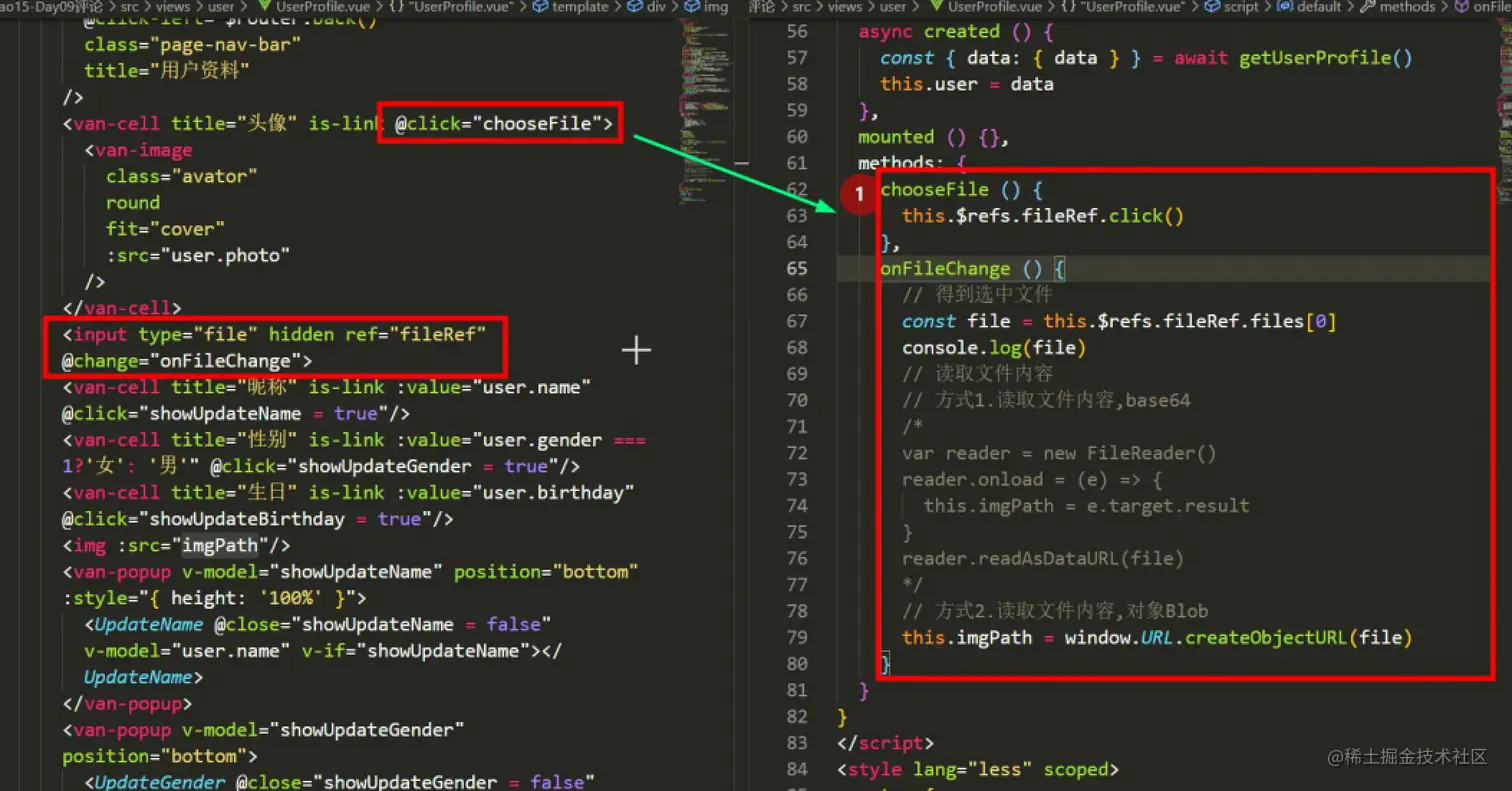Click the '<van-image' tag in the template
The image size is (1512, 791).
point(138,150)
